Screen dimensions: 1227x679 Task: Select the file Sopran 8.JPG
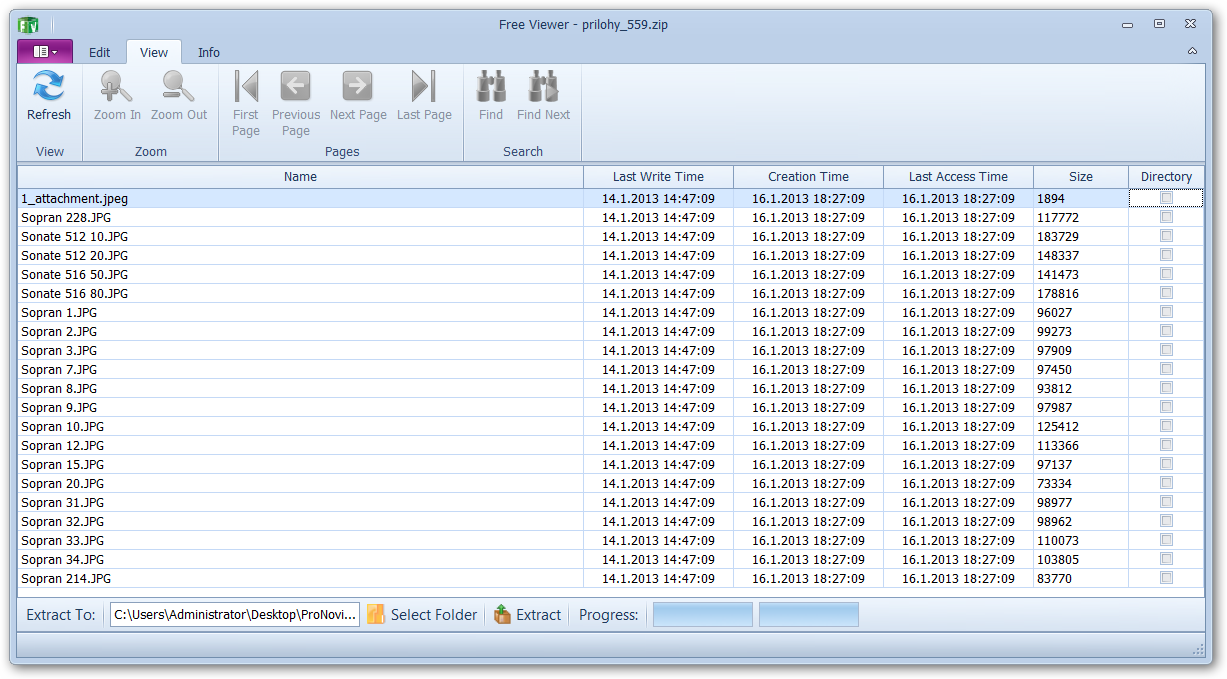click(59, 389)
